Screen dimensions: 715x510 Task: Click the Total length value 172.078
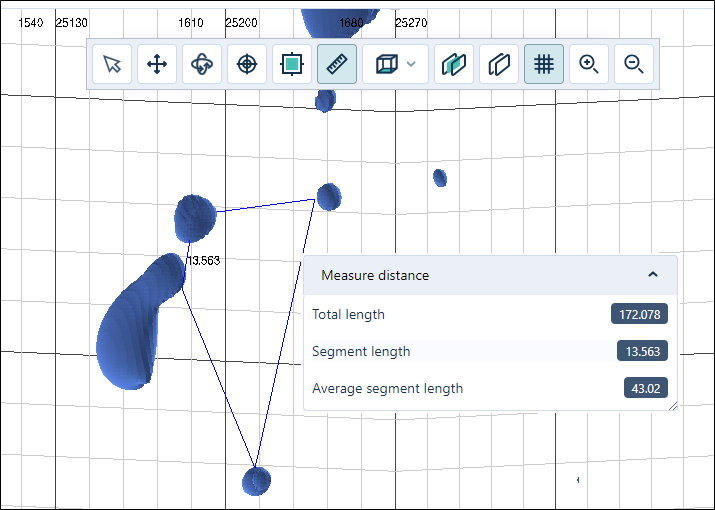pyautogui.click(x=639, y=314)
